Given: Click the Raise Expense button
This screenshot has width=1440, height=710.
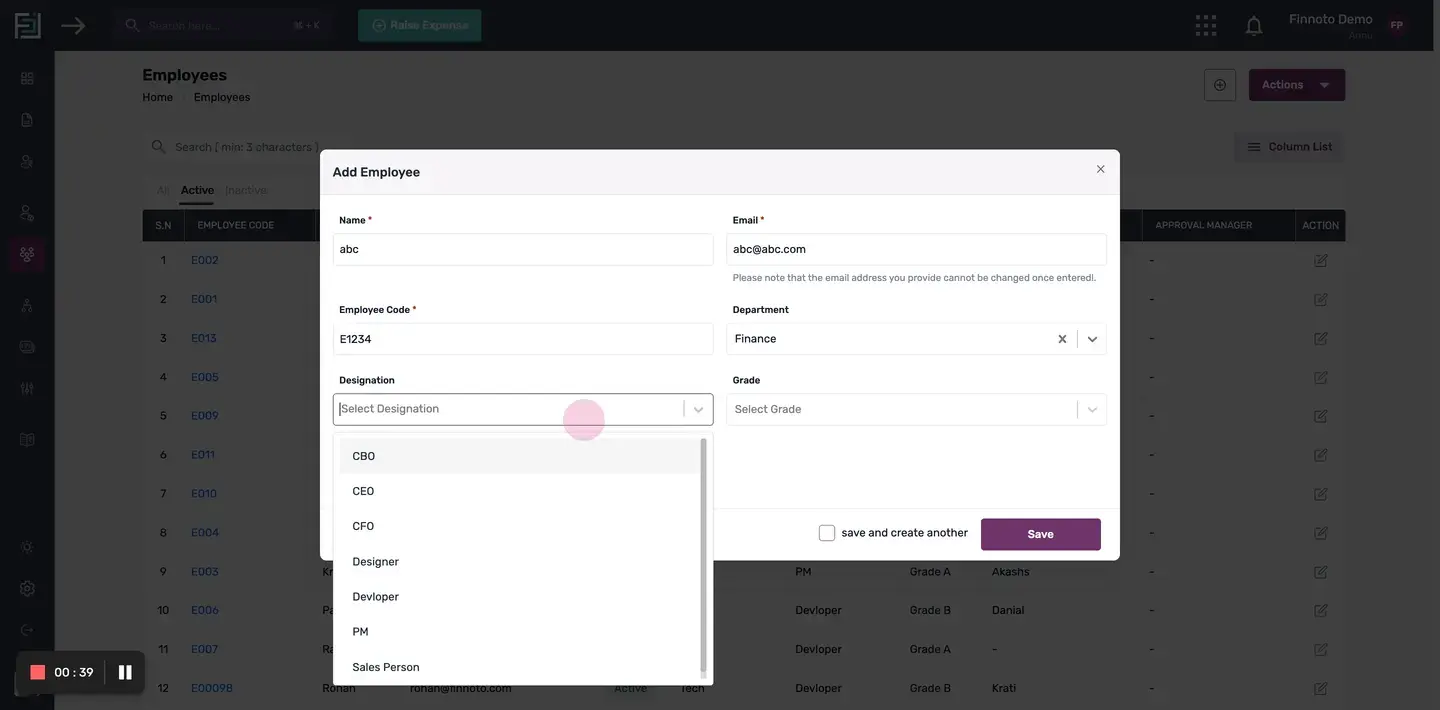Looking at the screenshot, I should (x=420, y=25).
